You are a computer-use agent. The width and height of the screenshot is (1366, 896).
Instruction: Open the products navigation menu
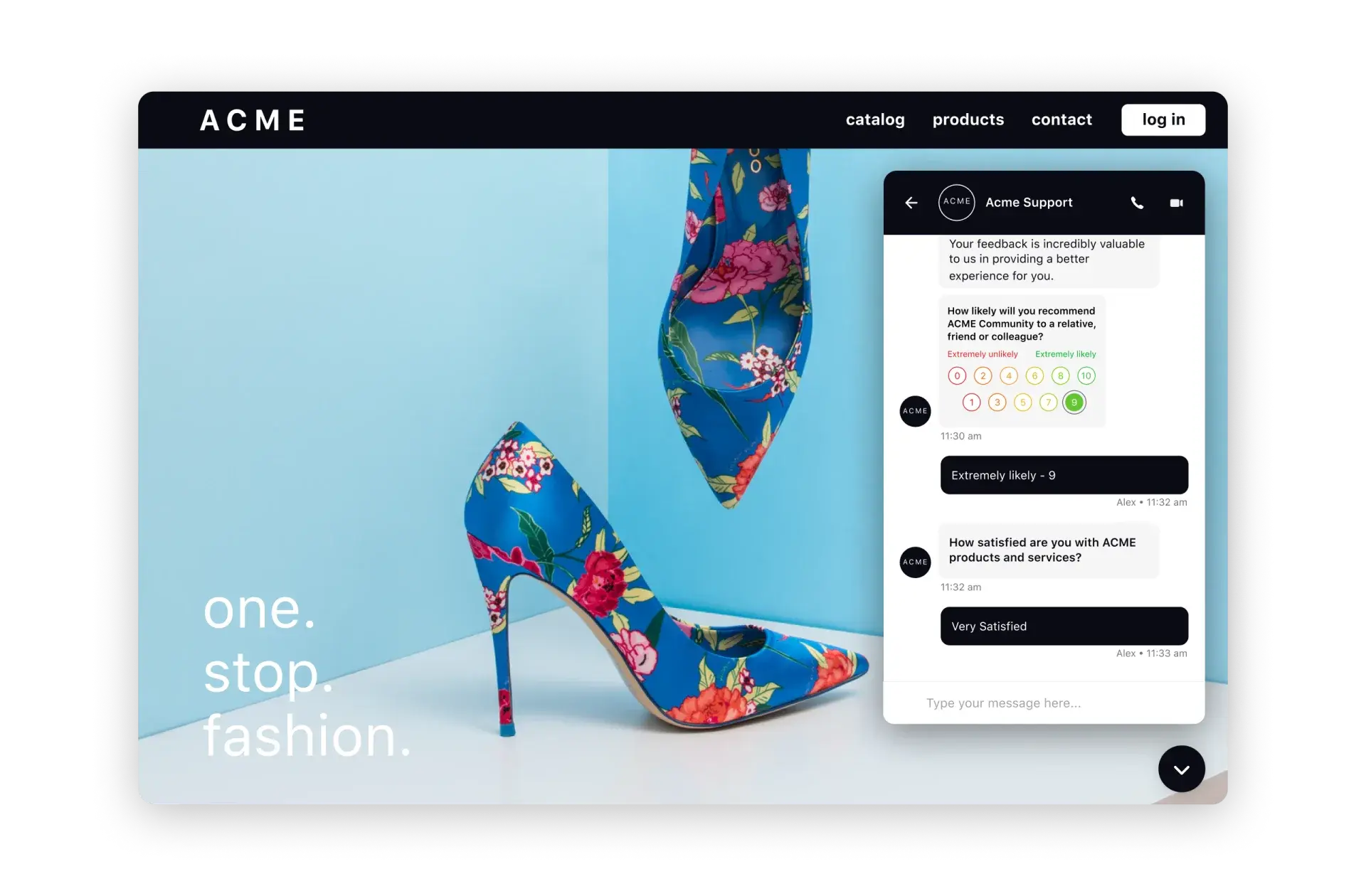[x=968, y=119]
